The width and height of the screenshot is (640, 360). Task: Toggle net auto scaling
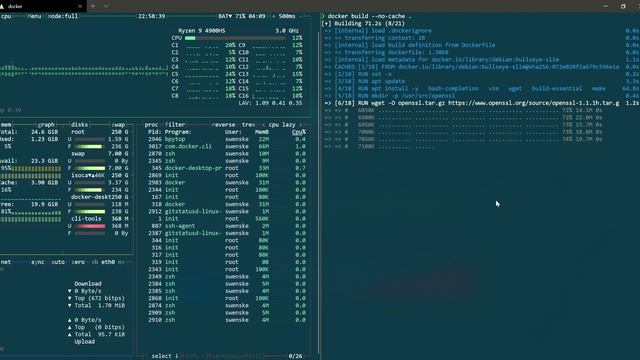pos(58,262)
